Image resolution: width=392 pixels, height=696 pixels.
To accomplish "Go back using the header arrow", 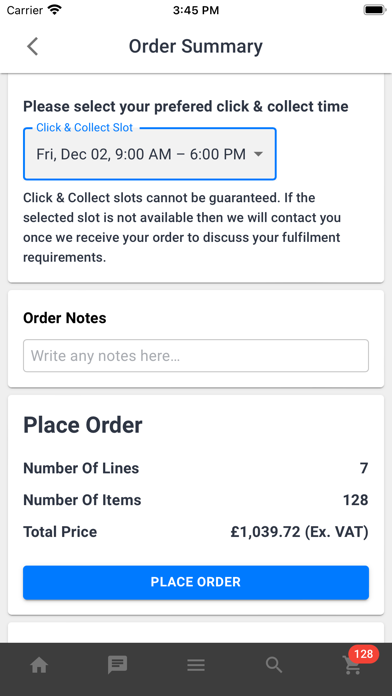I will 32,46.
